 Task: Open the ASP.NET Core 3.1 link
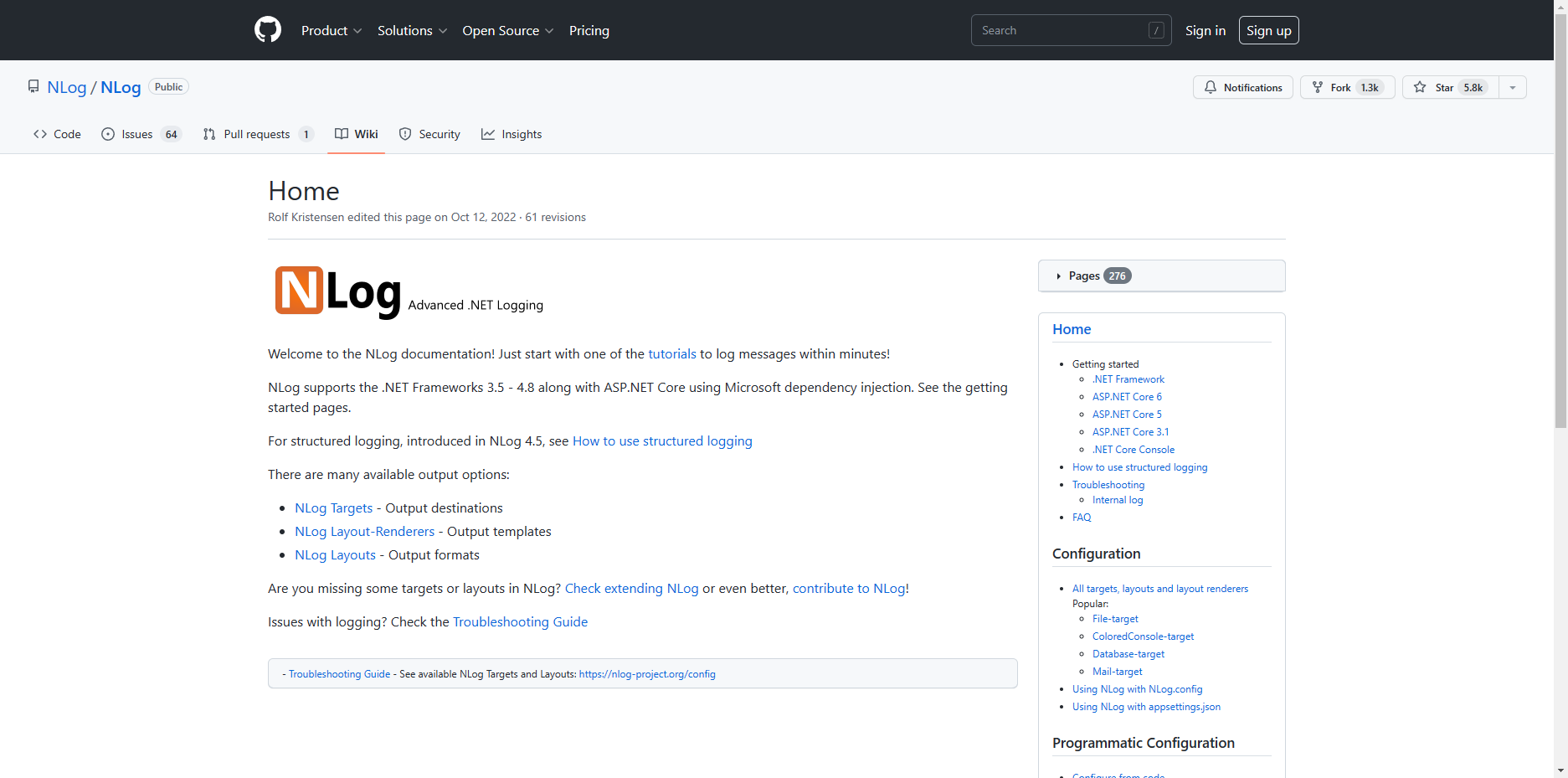tap(1130, 432)
